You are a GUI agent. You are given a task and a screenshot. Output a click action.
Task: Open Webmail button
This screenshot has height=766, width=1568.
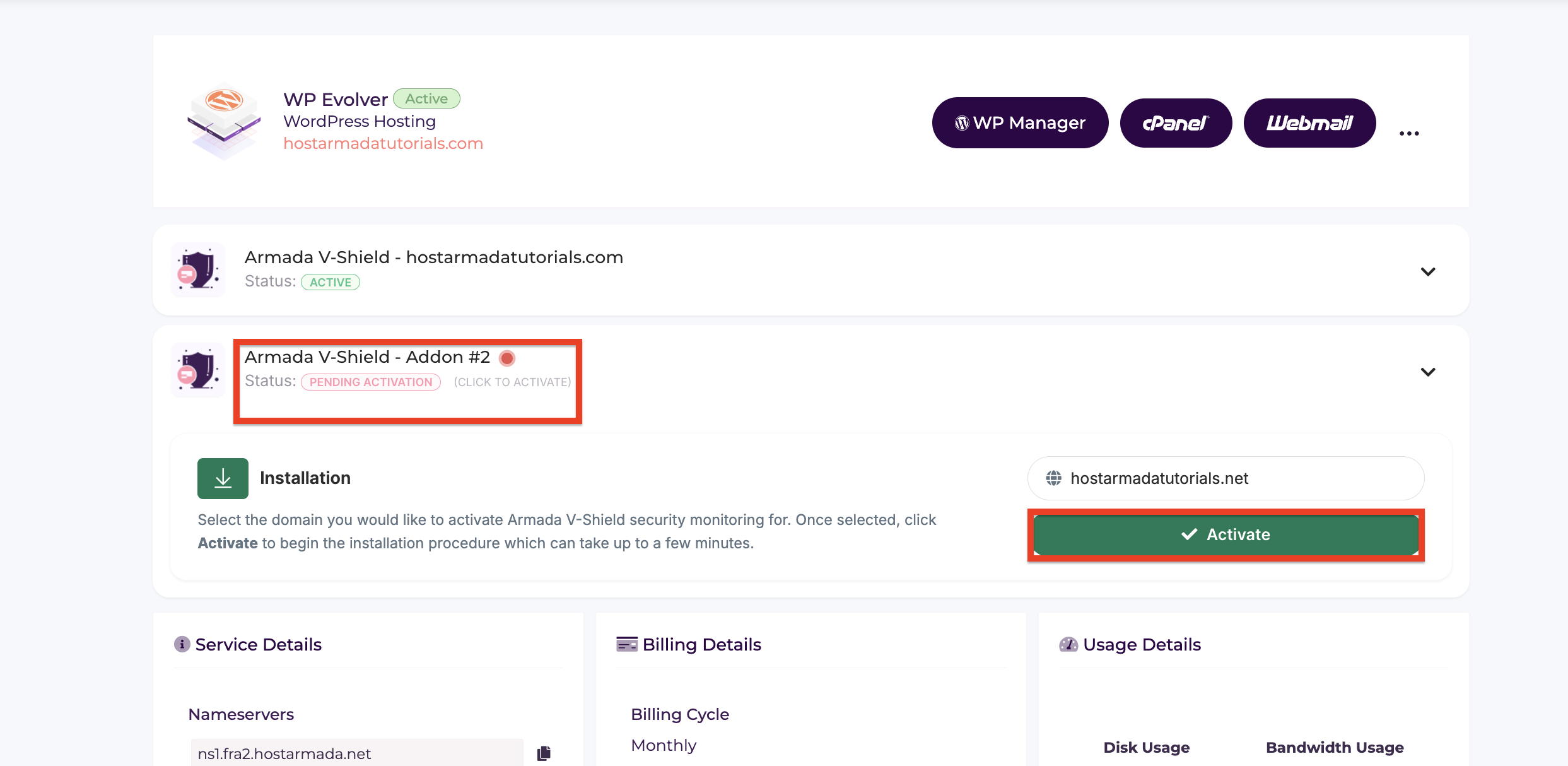coord(1309,122)
